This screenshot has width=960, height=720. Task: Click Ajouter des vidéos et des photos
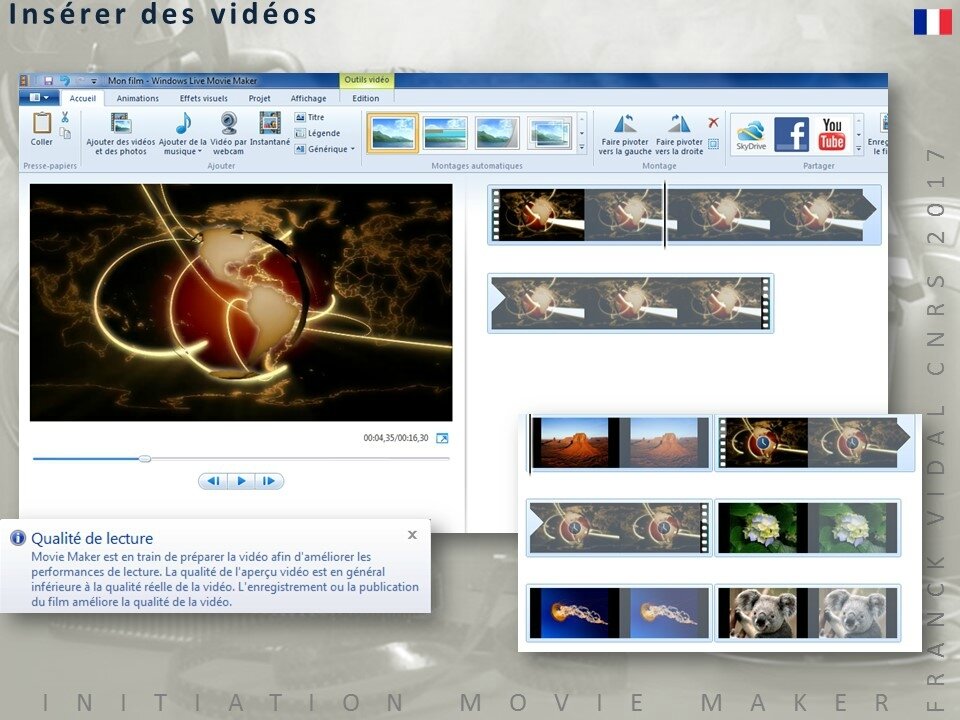(121, 133)
